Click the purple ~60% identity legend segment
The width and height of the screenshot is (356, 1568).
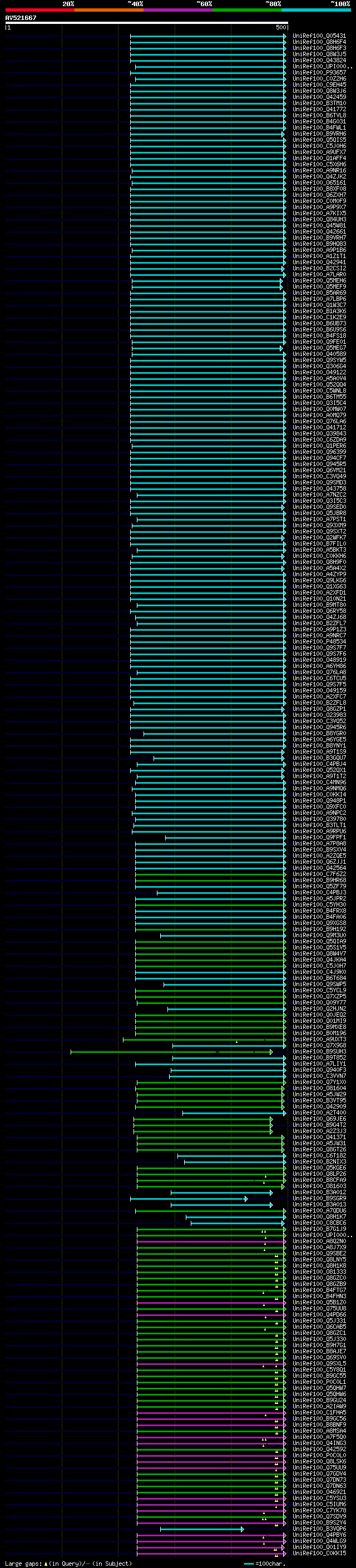(x=177, y=10)
